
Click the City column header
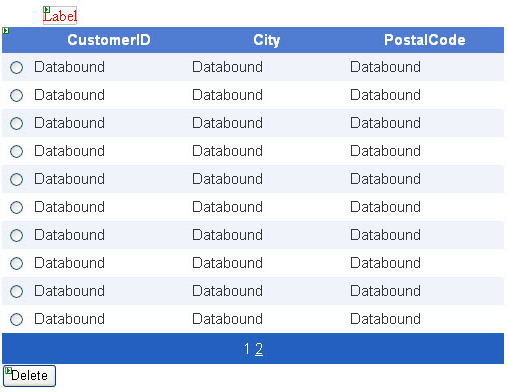(x=266, y=40)
